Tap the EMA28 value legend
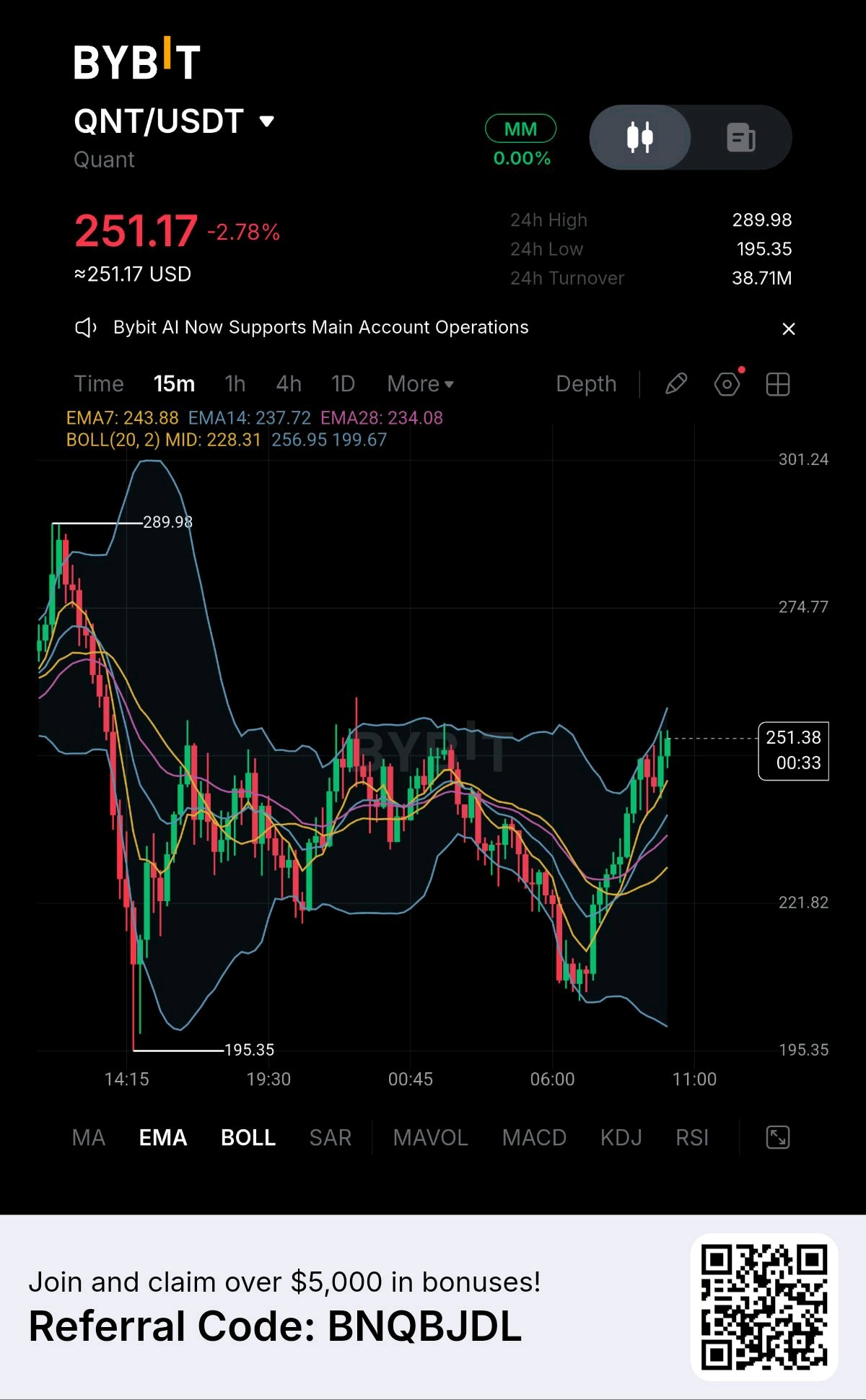 [x=382, y=418]
